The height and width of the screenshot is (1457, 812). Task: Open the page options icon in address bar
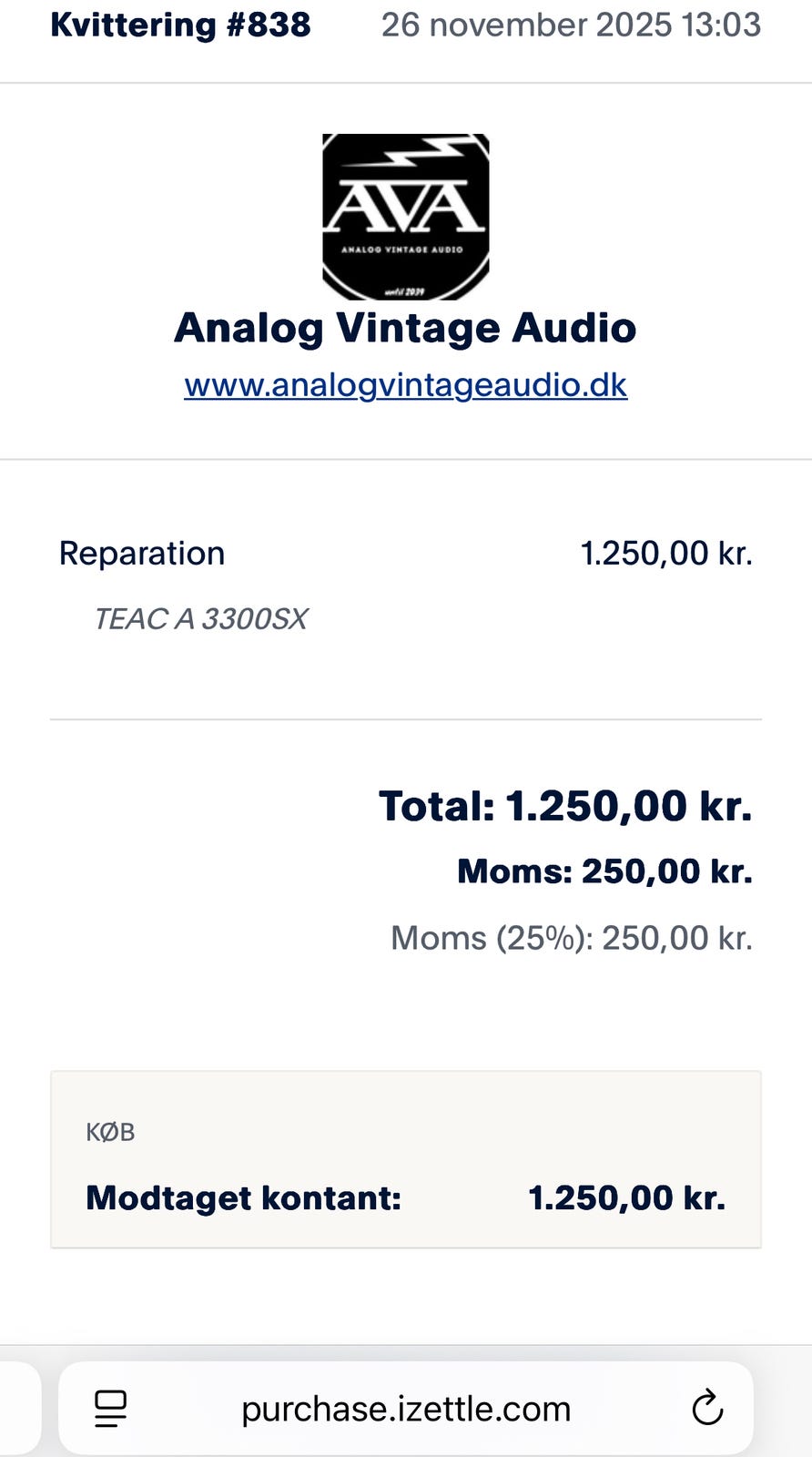pos(111,1409)
